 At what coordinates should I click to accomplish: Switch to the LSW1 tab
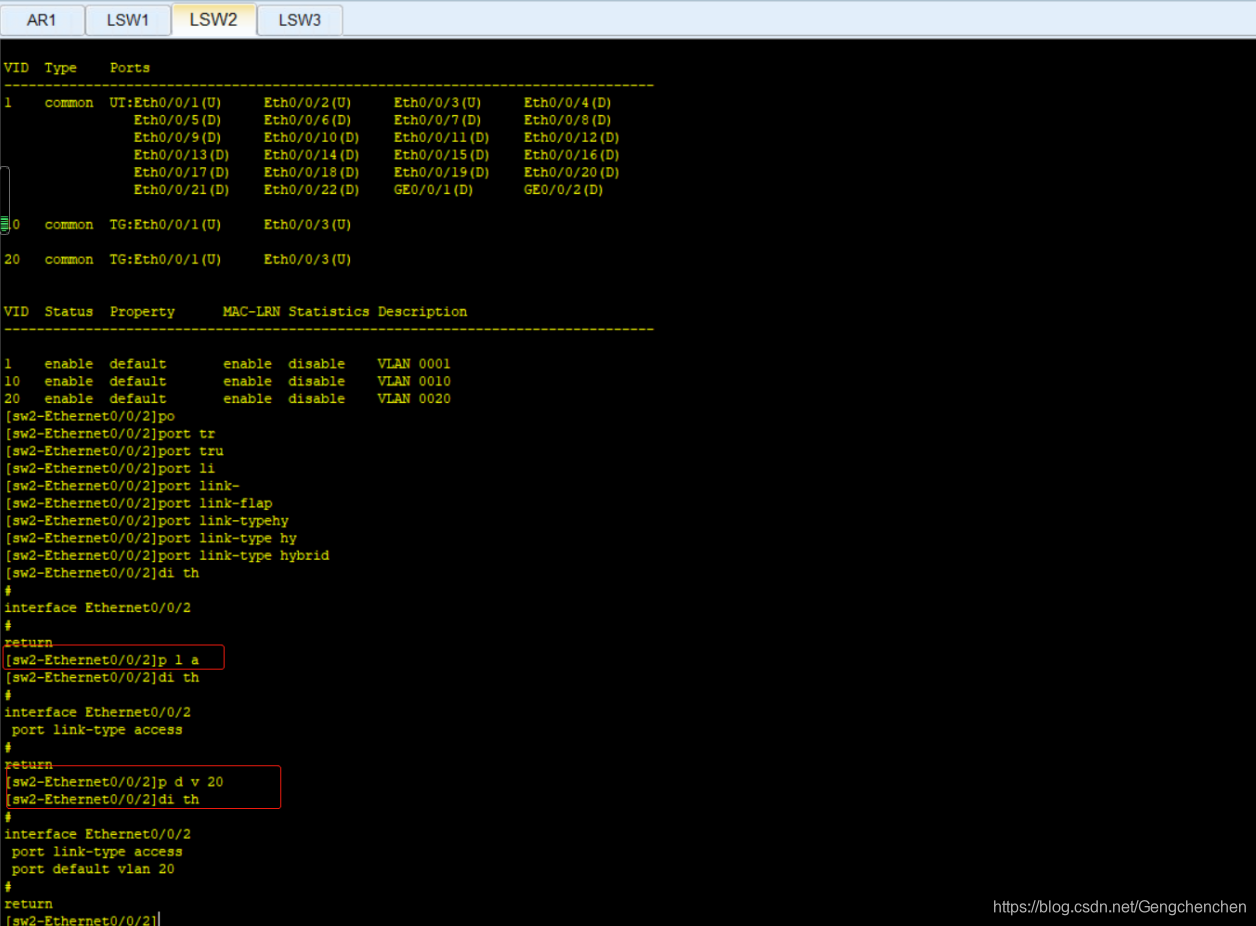coord(128,20)
